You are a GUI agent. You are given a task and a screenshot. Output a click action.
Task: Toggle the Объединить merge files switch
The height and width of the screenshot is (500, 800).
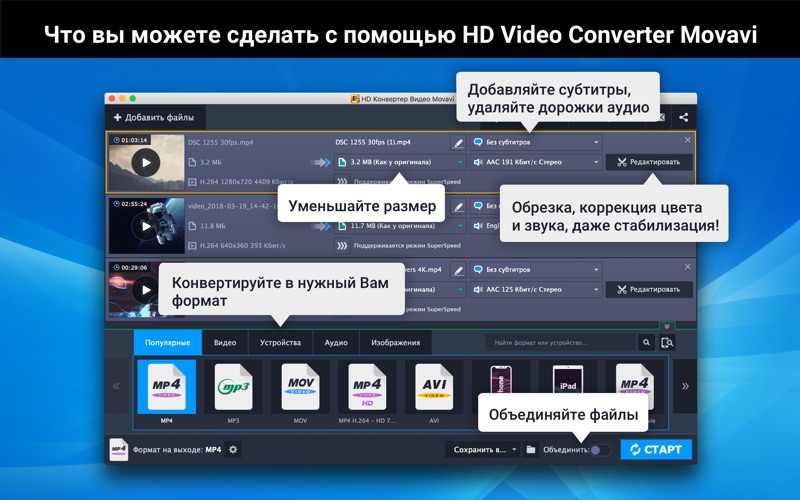pyautogui.click(x=599, y=450)
